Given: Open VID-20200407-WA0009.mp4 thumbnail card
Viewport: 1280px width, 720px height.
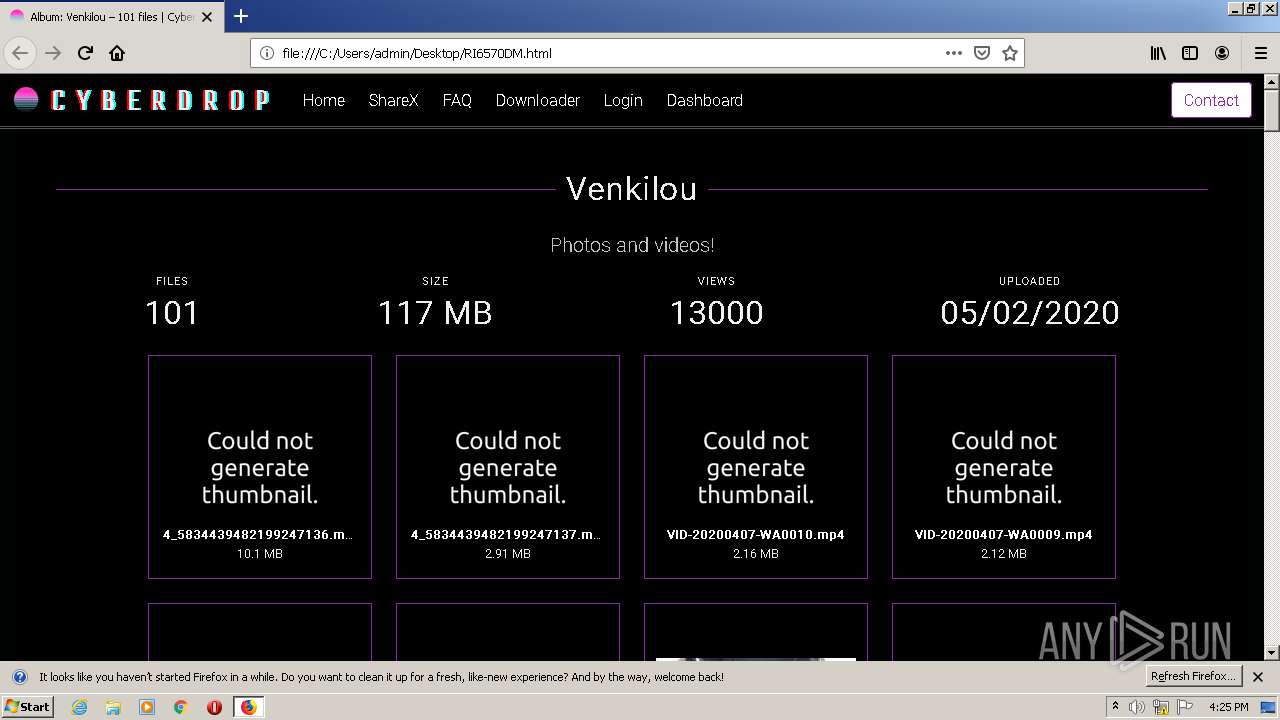Looking at the screenshot, I should pyautogui.click(x=1004, y=467).
